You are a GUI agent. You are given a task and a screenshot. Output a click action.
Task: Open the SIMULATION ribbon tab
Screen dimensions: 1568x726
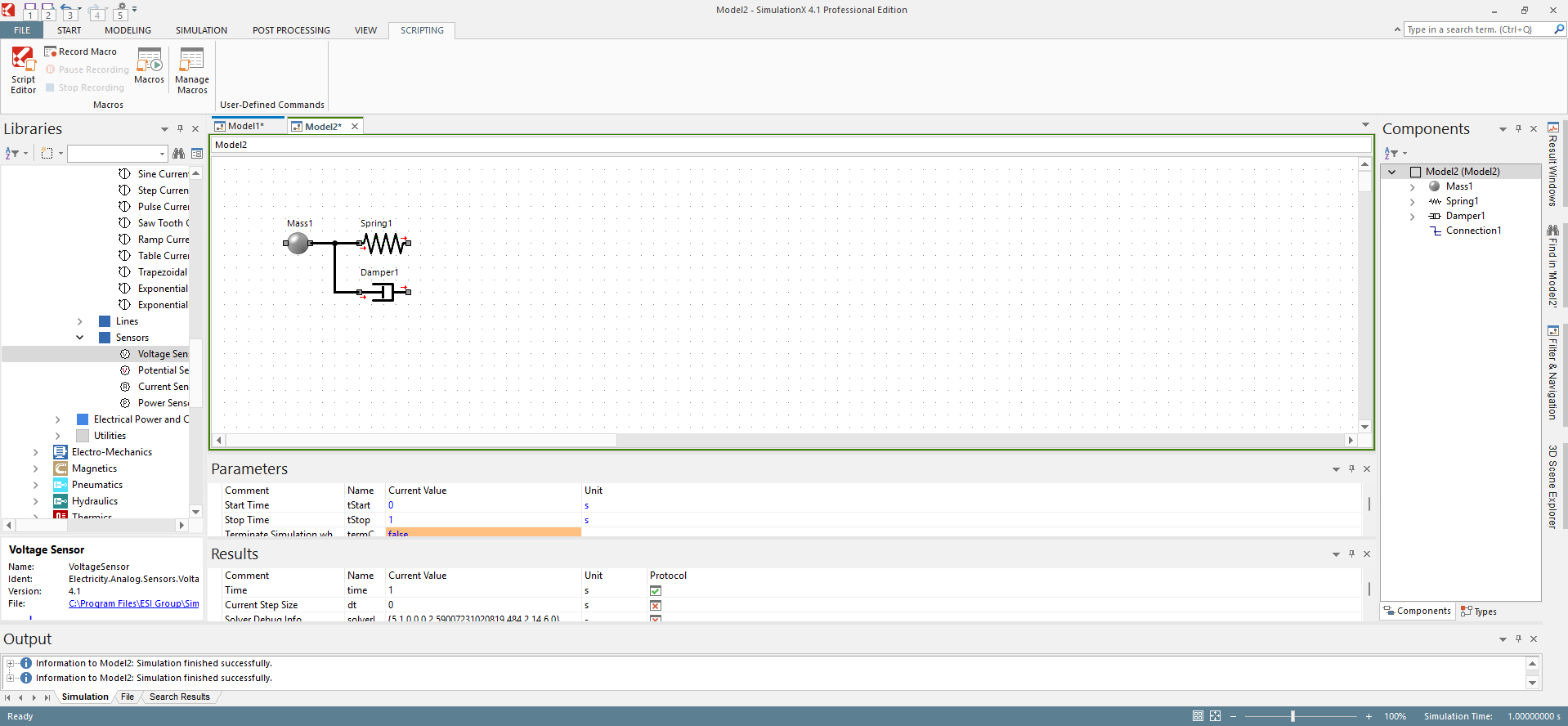click(201, 30)
